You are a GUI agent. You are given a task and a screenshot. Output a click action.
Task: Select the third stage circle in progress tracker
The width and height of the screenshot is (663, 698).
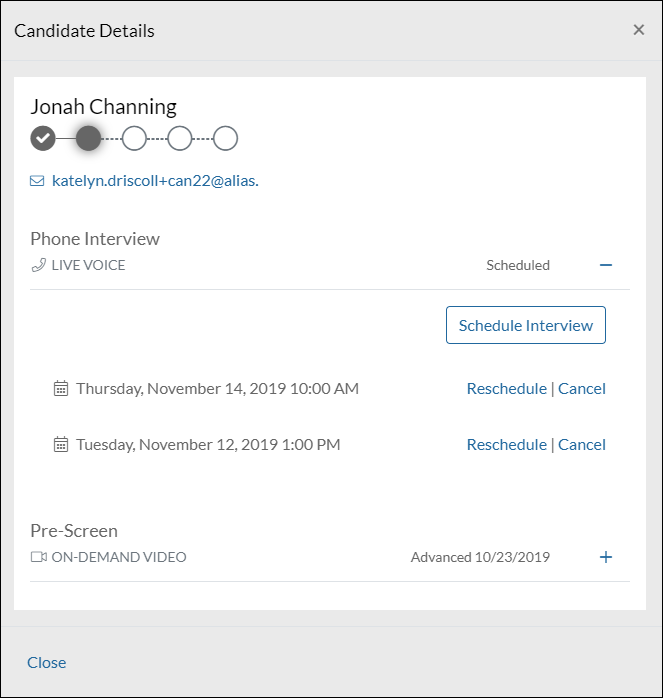tap(134, 138)
